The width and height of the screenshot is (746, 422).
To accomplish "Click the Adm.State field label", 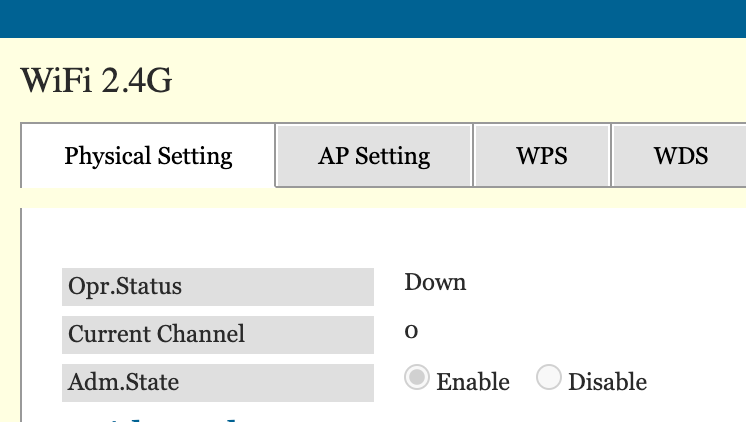I will pyautogui.click(x=124, y=382).
